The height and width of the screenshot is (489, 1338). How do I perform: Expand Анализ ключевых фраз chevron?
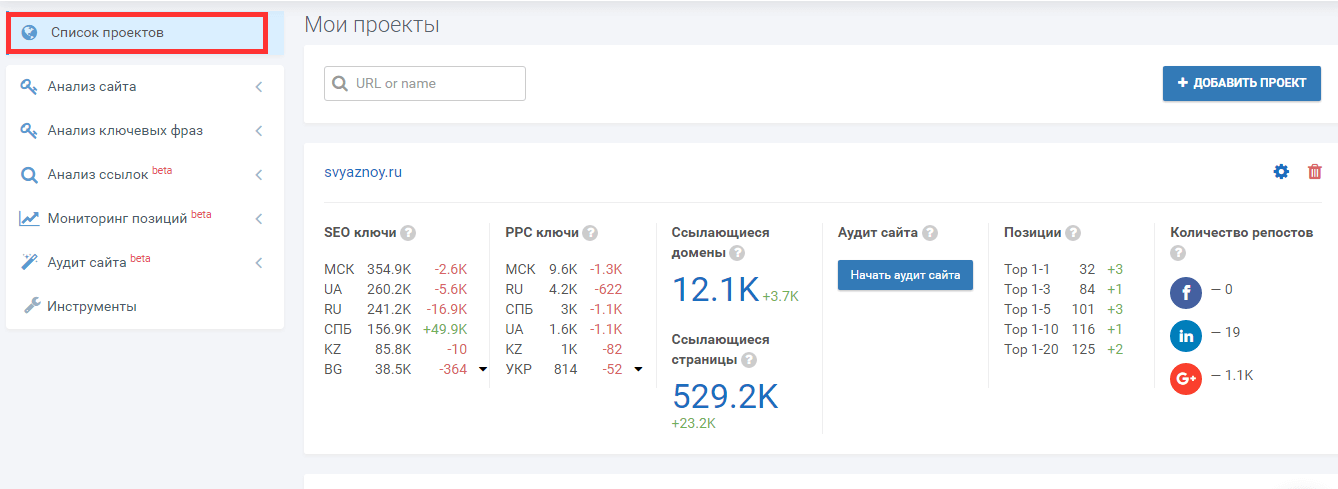[259, 131]
